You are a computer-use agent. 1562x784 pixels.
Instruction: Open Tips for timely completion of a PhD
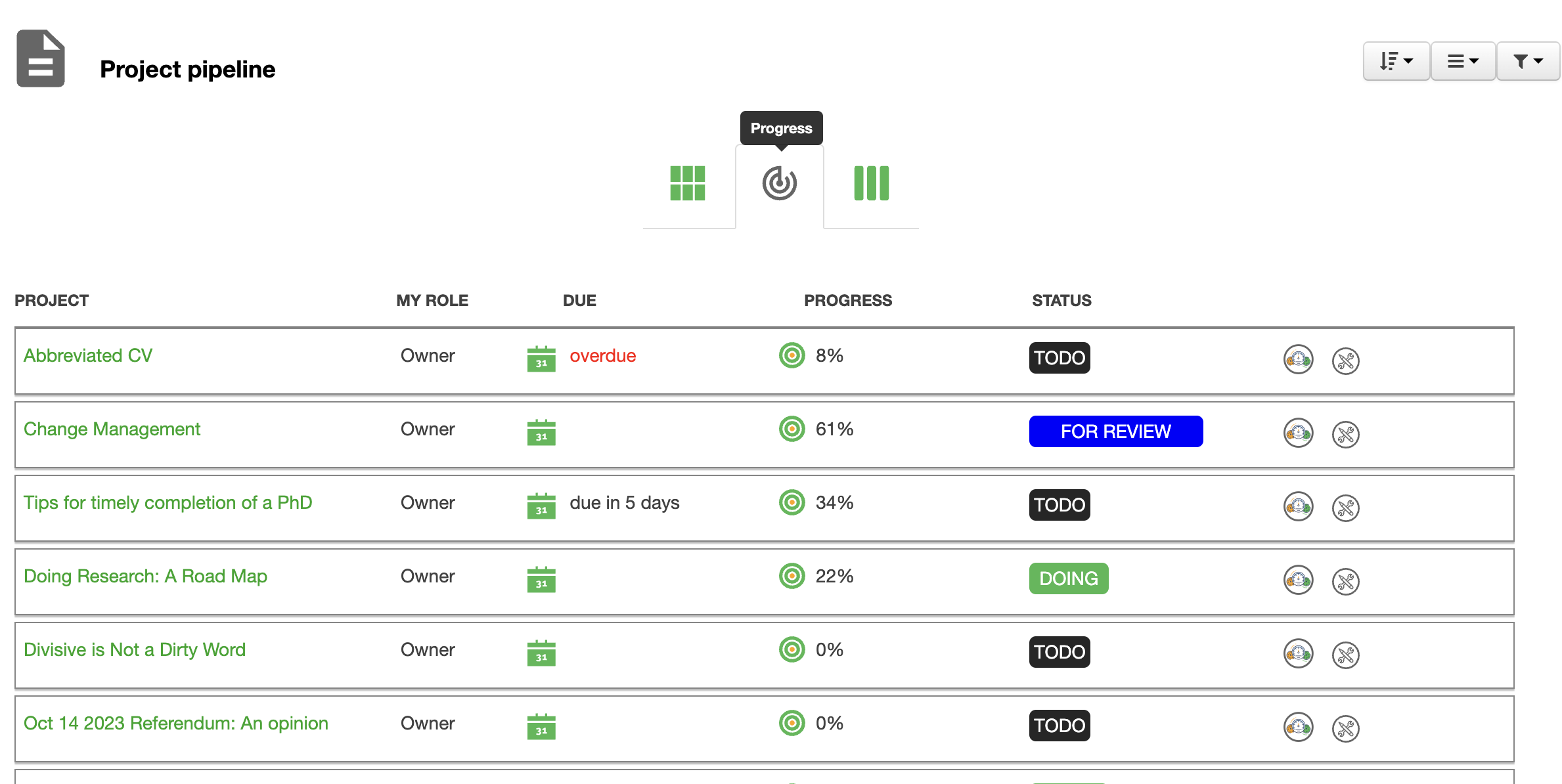click(x=168, y=502)
